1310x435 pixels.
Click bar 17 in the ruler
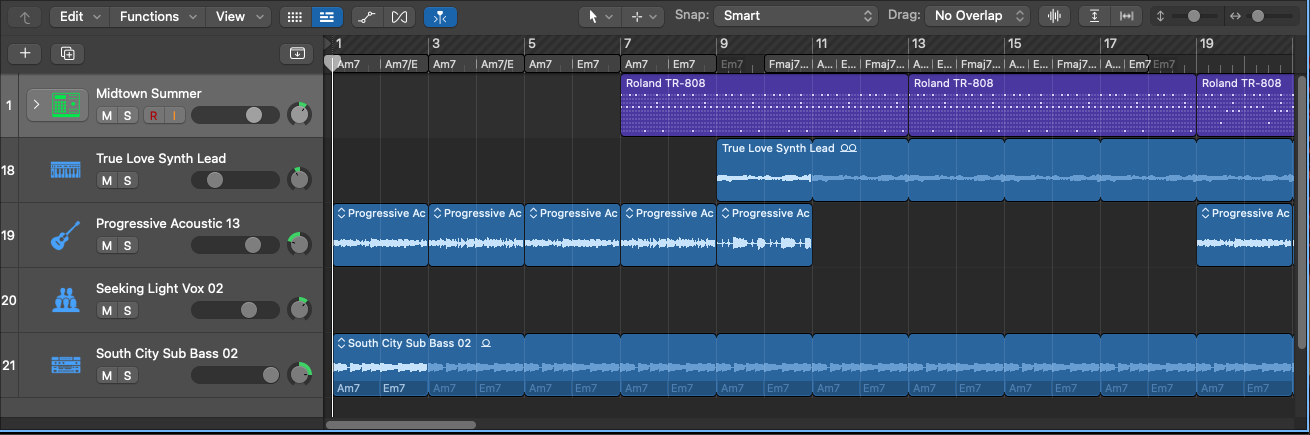point(1109,44)
